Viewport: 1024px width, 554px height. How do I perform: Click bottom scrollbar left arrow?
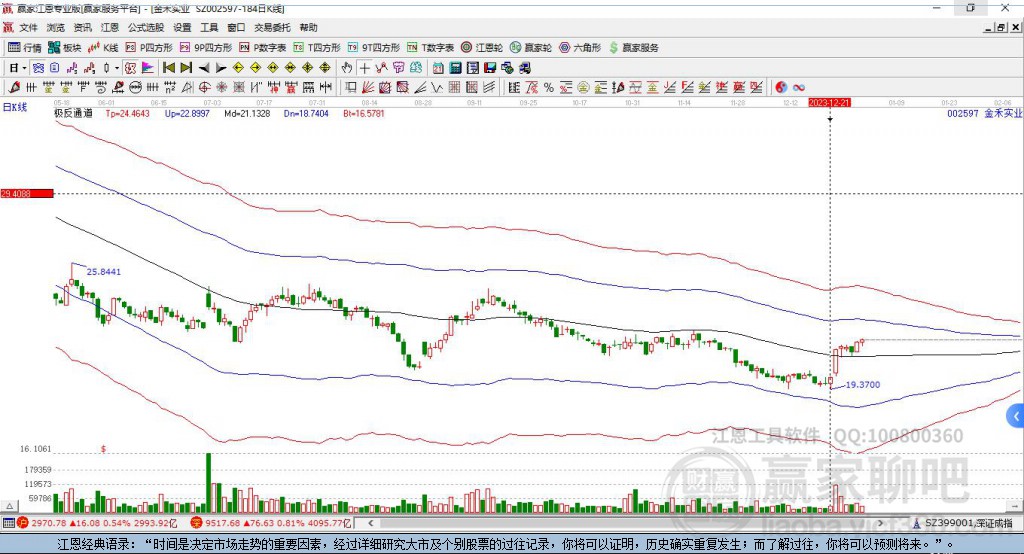point(370,523)
